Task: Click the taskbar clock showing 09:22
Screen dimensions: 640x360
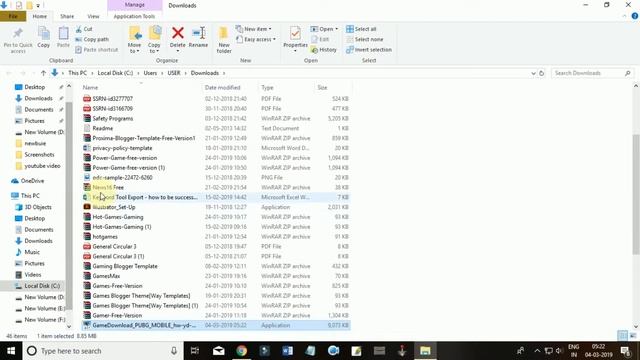Action: (x=598, y=351)
